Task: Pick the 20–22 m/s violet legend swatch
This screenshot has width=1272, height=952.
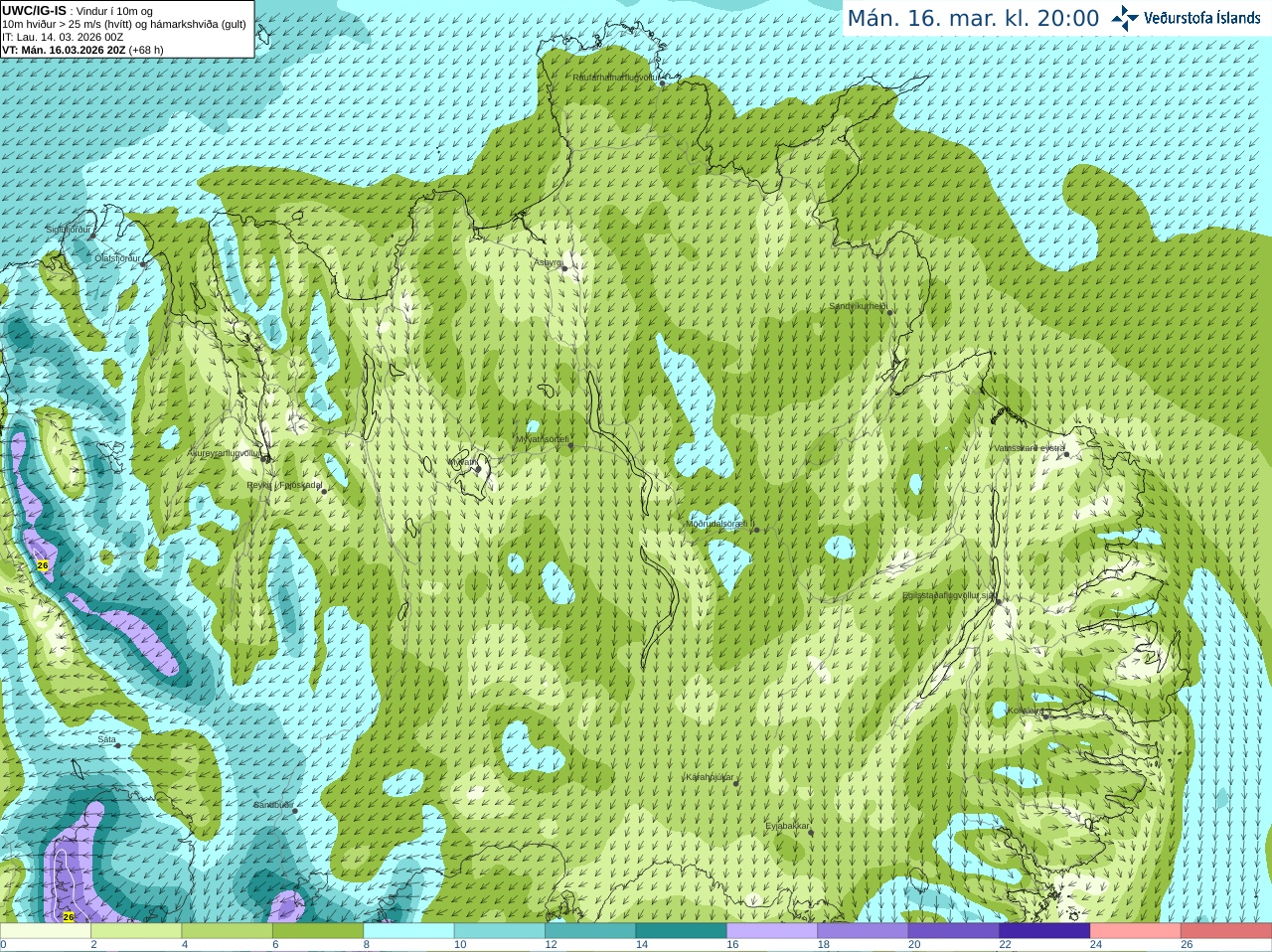Action: tap(954, 931)
